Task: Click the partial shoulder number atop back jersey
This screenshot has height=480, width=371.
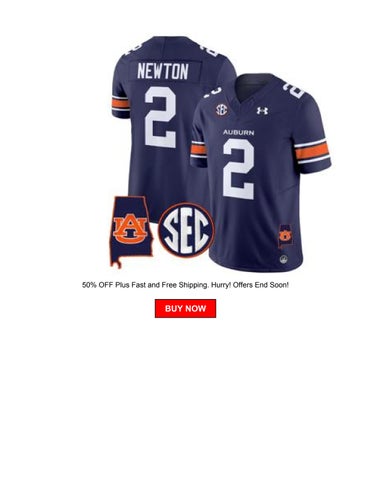Action: 209,47
